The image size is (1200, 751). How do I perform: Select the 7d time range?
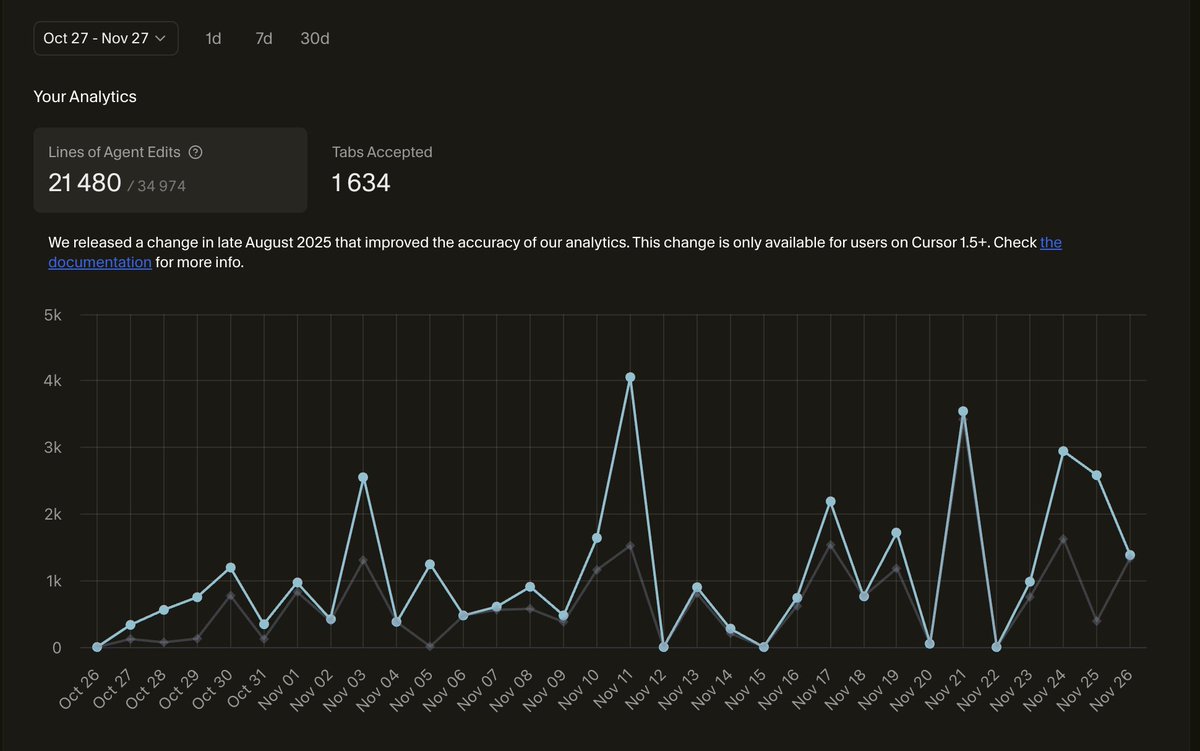pyautogui.click(x=263, y=38)
